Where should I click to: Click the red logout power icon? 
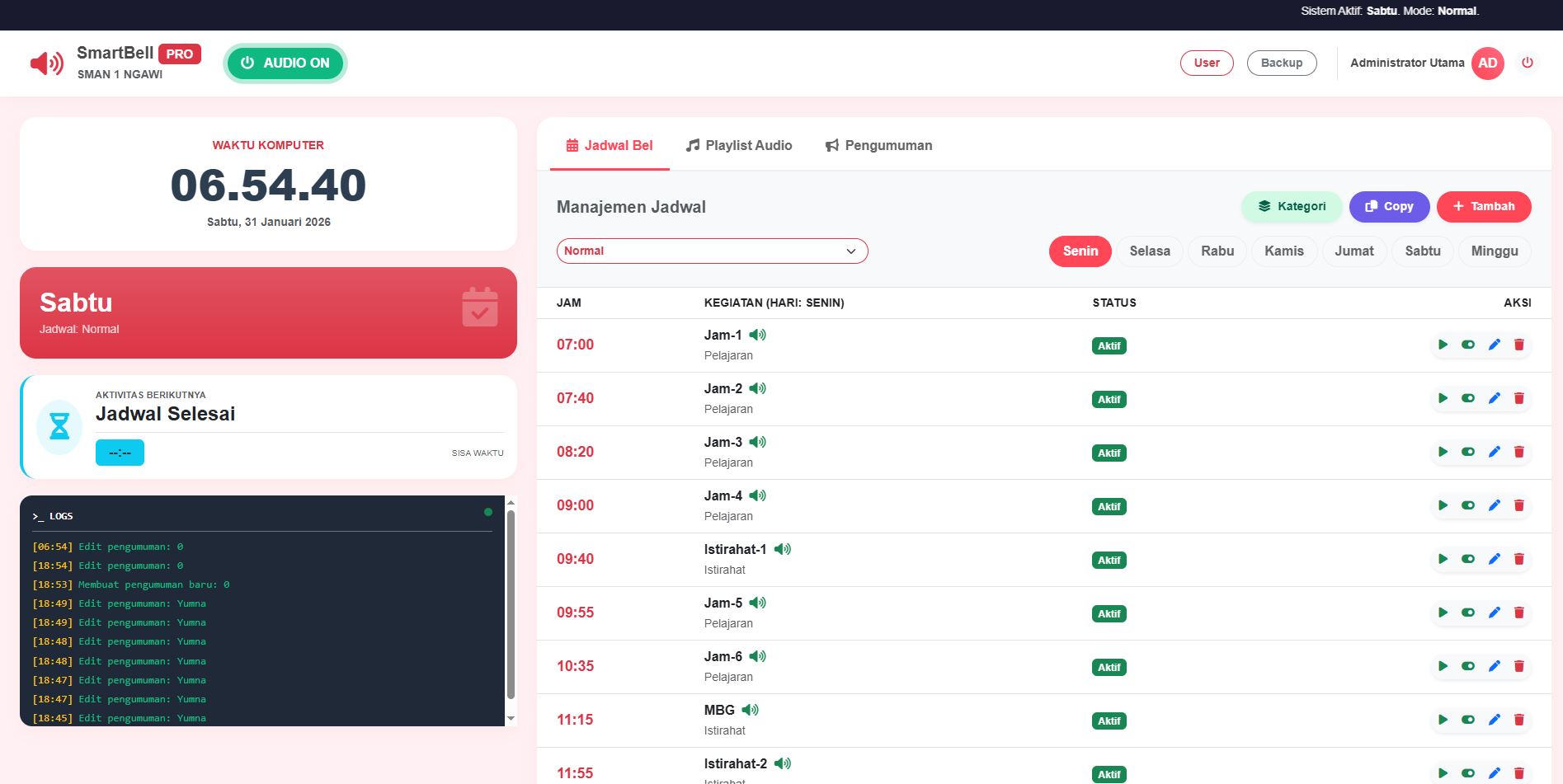click(x=1527, y=63)
